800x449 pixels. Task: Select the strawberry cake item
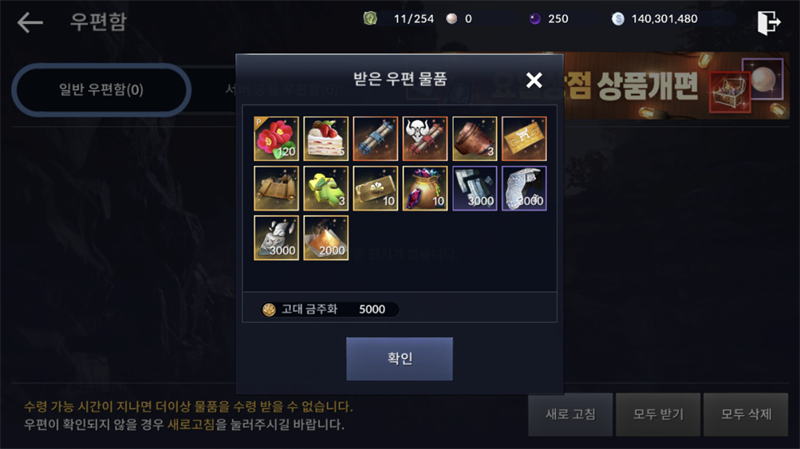[x=326, y=138]
